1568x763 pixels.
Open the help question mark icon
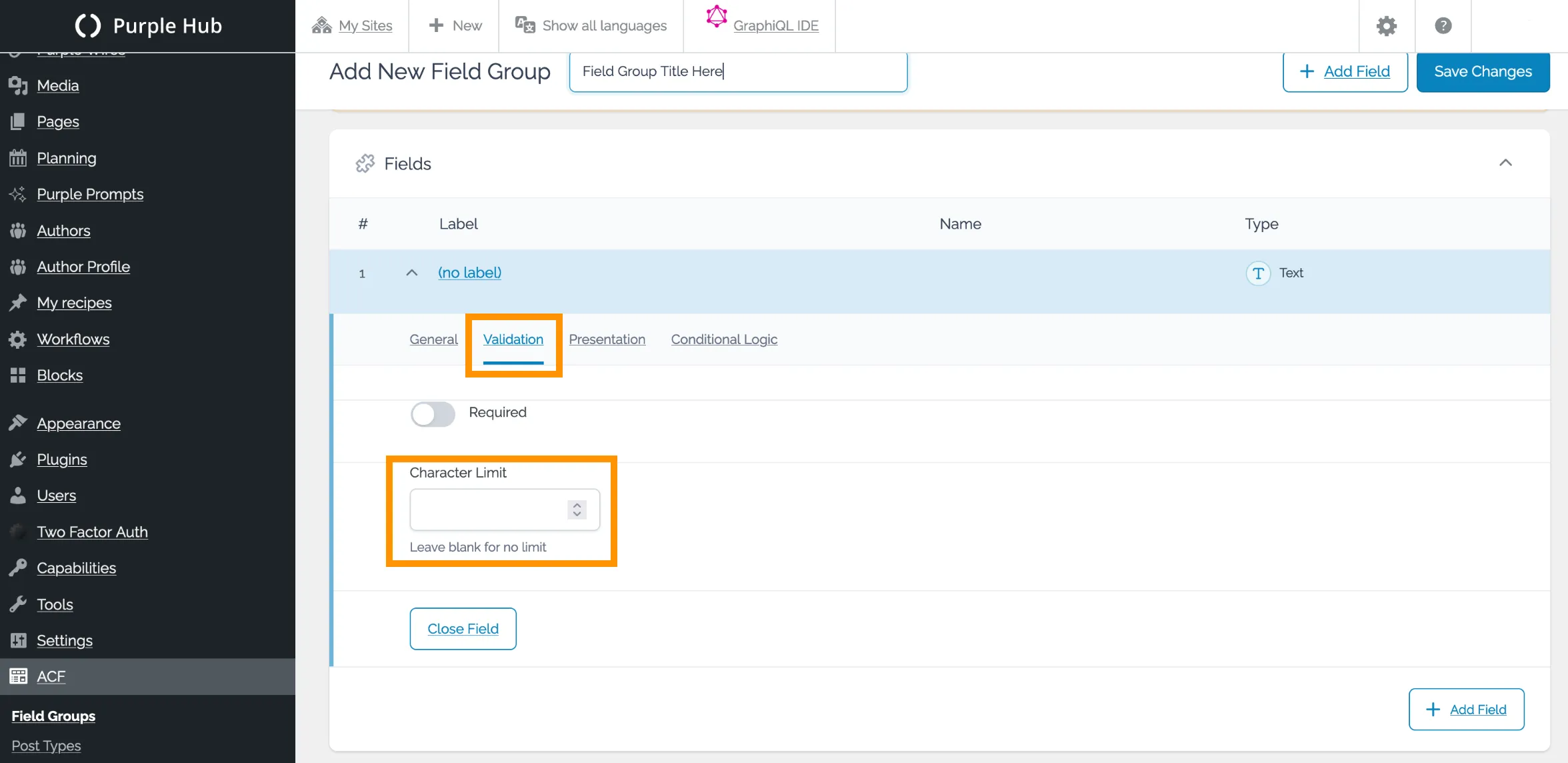tap(1443, 25)
